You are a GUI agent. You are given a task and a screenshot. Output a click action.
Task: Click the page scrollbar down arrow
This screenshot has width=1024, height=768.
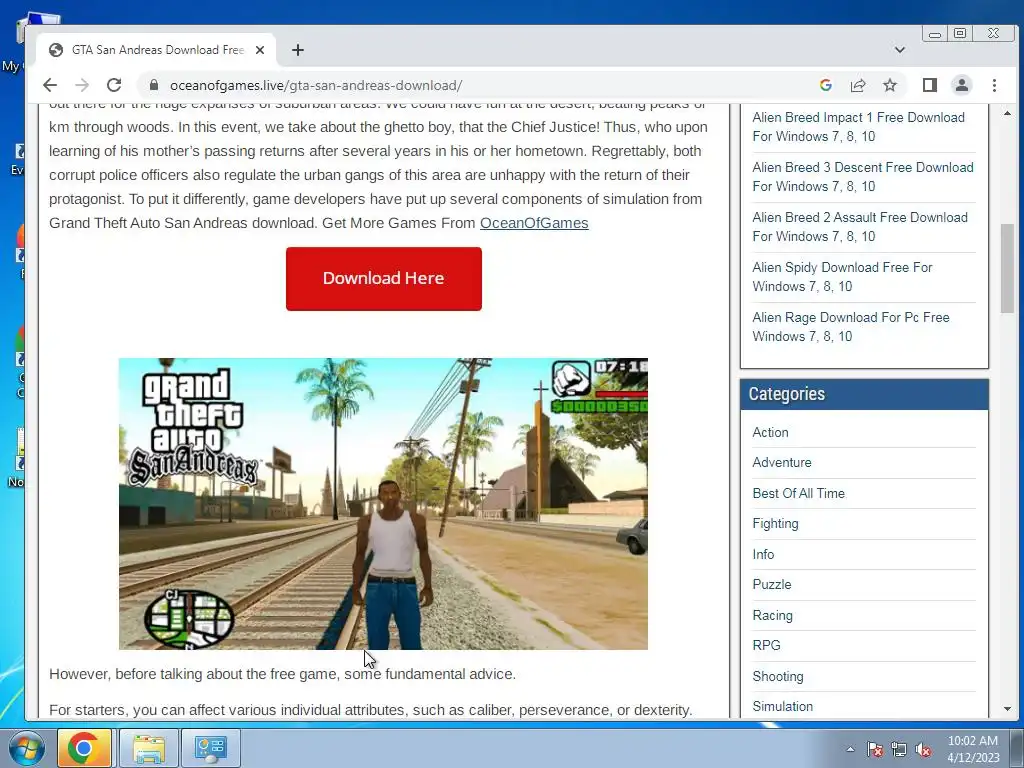coord(1007,709)
